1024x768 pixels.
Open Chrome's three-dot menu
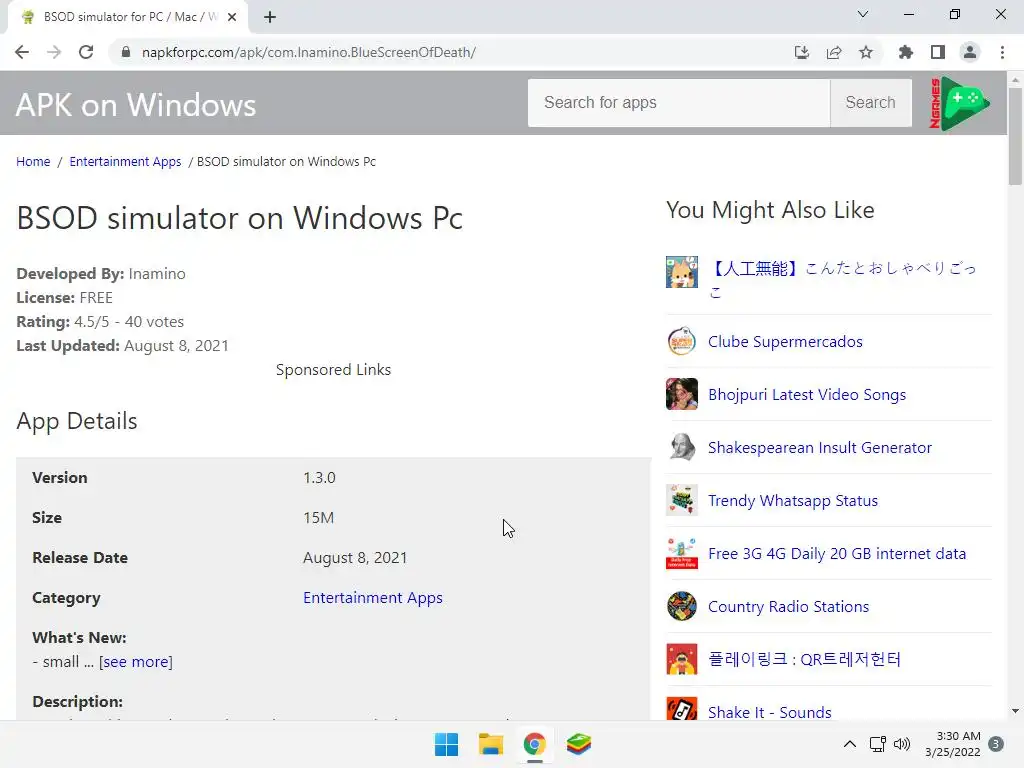[1002, 52]
